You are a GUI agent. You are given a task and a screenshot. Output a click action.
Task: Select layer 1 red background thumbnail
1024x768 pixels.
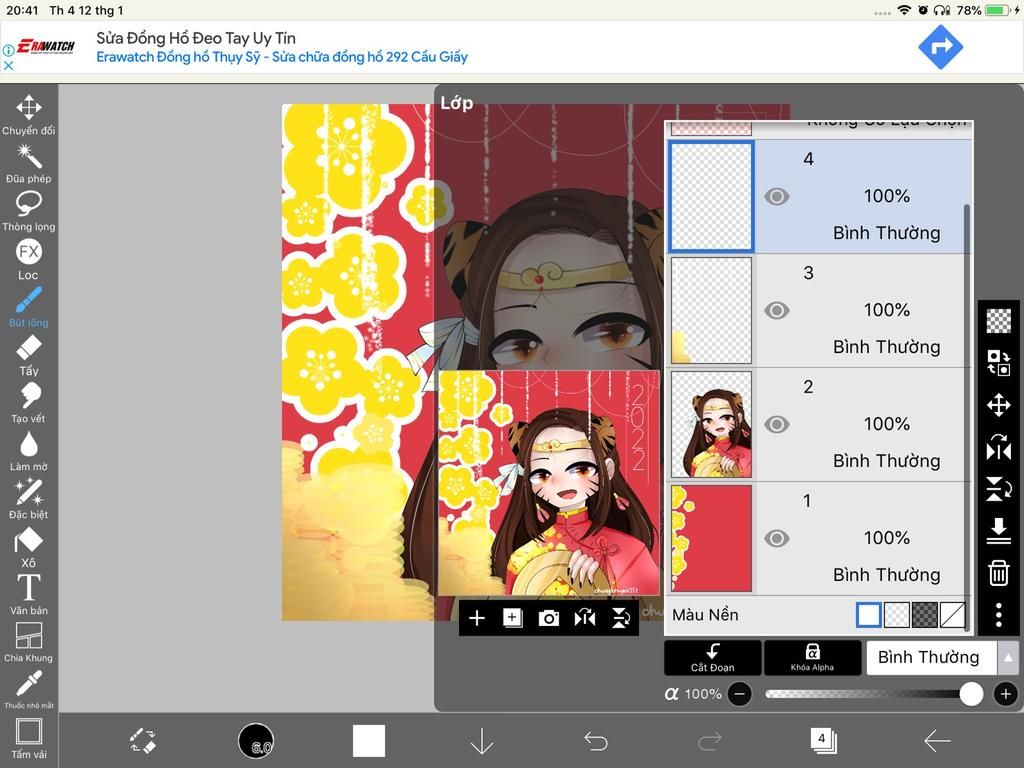(712, 538)
